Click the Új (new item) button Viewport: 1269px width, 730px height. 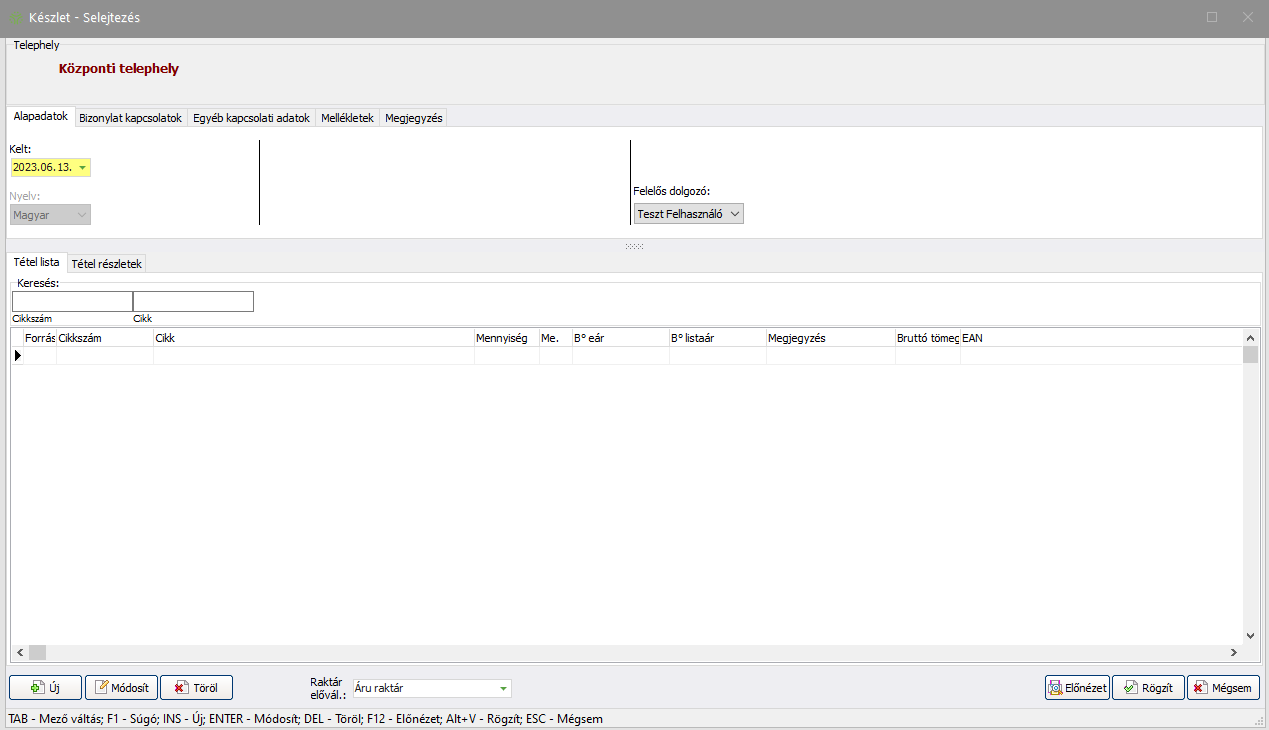(45, 688)
